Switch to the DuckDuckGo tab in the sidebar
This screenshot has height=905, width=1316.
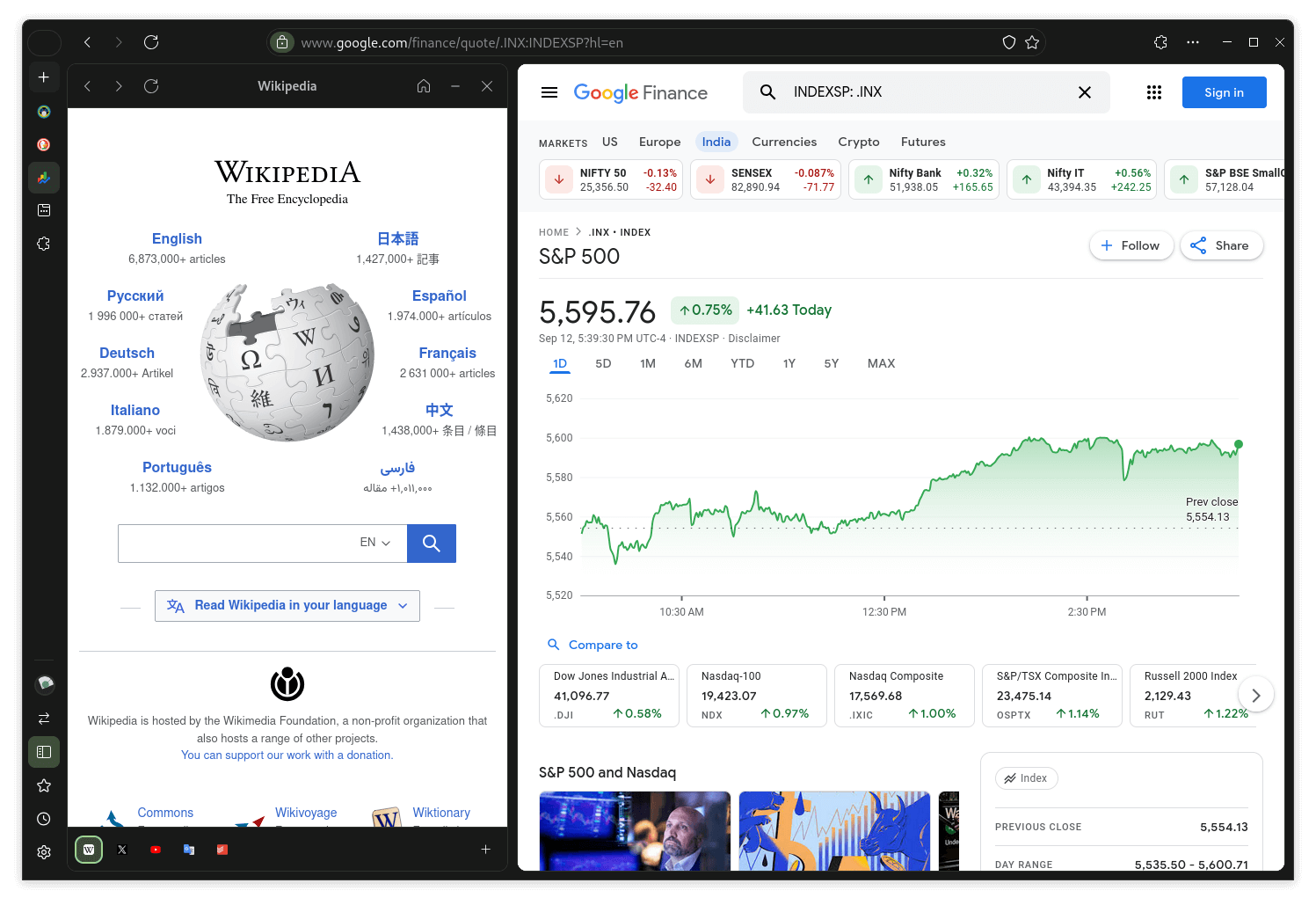pyautogui.click(x=44, y=144)
